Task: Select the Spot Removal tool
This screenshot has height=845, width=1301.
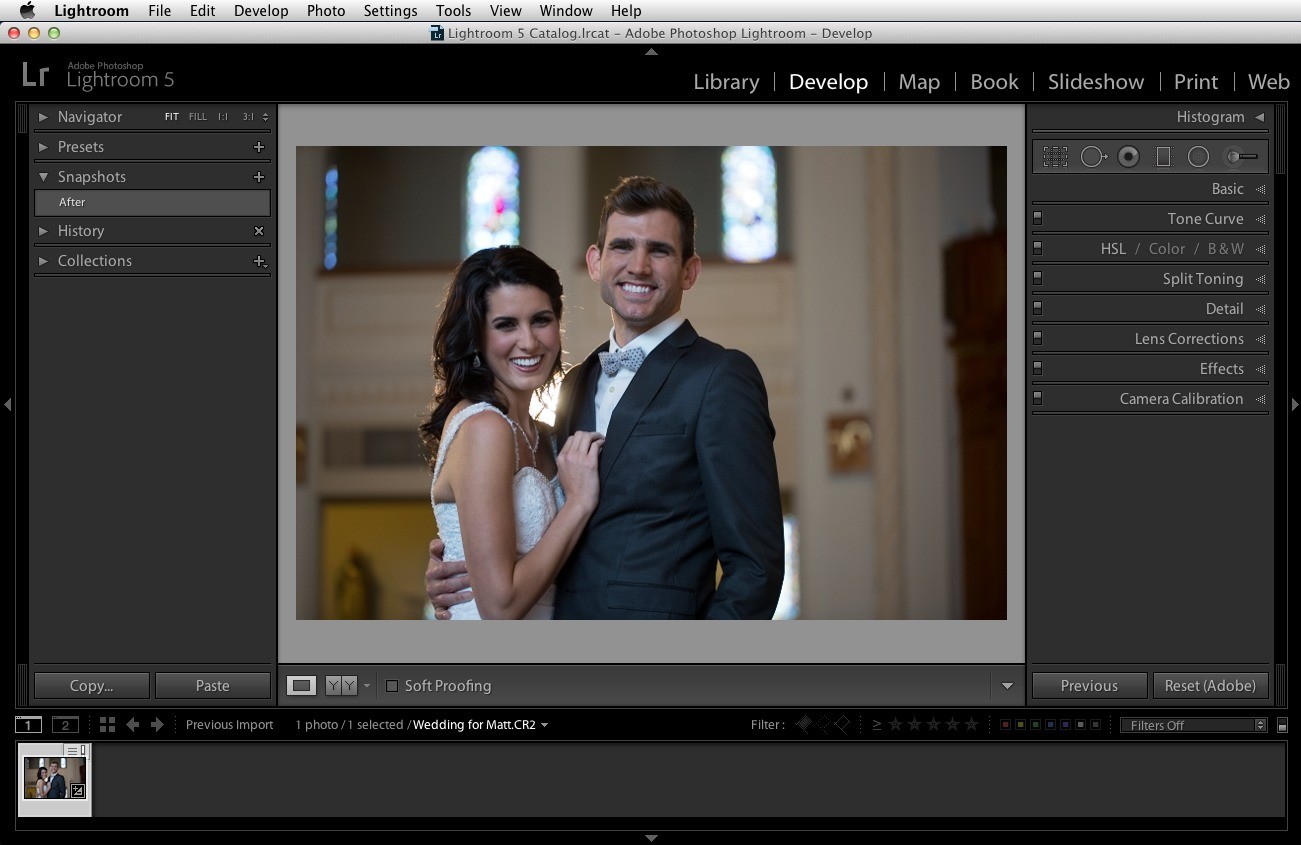Action: click(1094, 157)
